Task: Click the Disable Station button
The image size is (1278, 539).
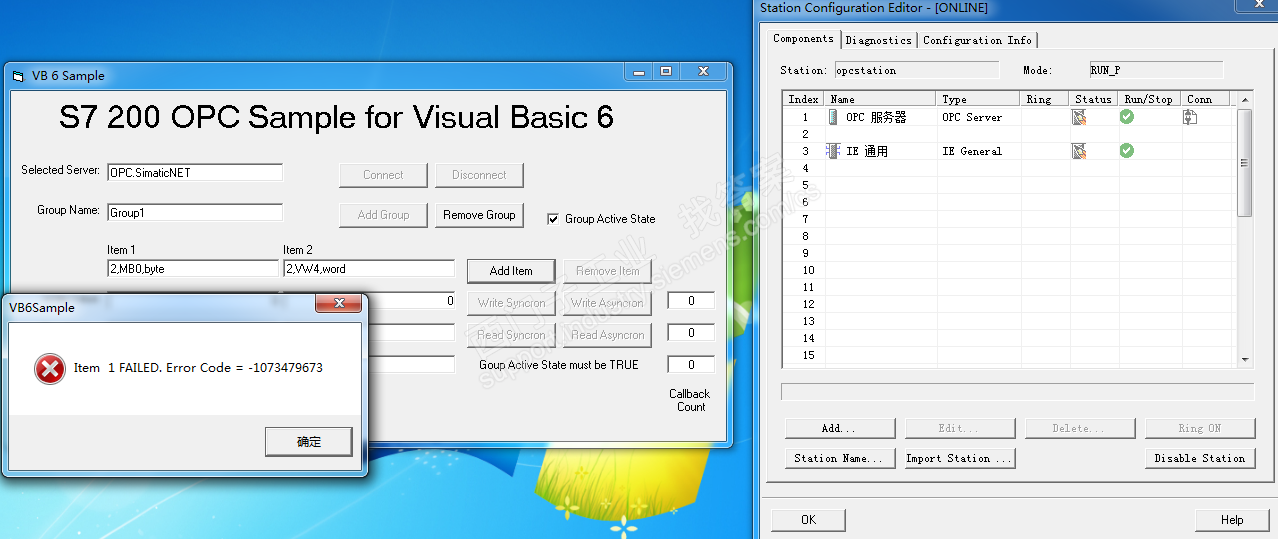Action: [x=1200, y=458]
